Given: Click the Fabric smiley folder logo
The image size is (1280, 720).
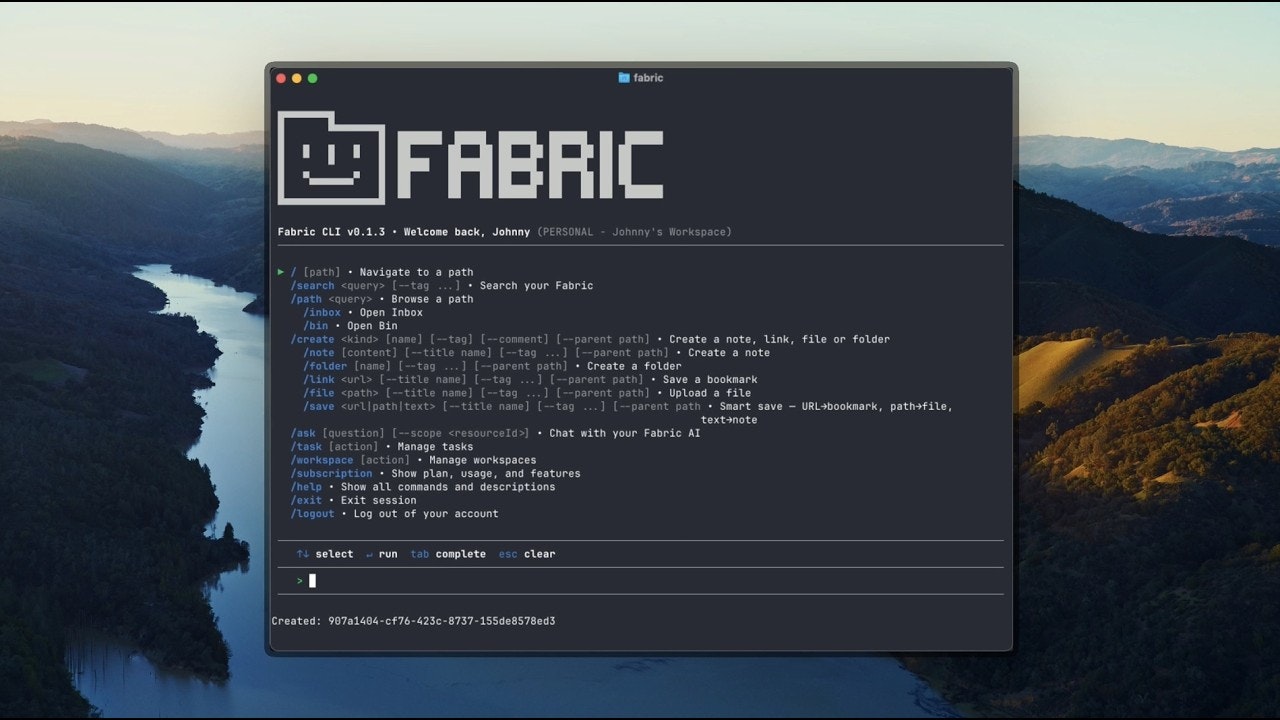Looking at the screenshot, I should click(x=331, y=158).
